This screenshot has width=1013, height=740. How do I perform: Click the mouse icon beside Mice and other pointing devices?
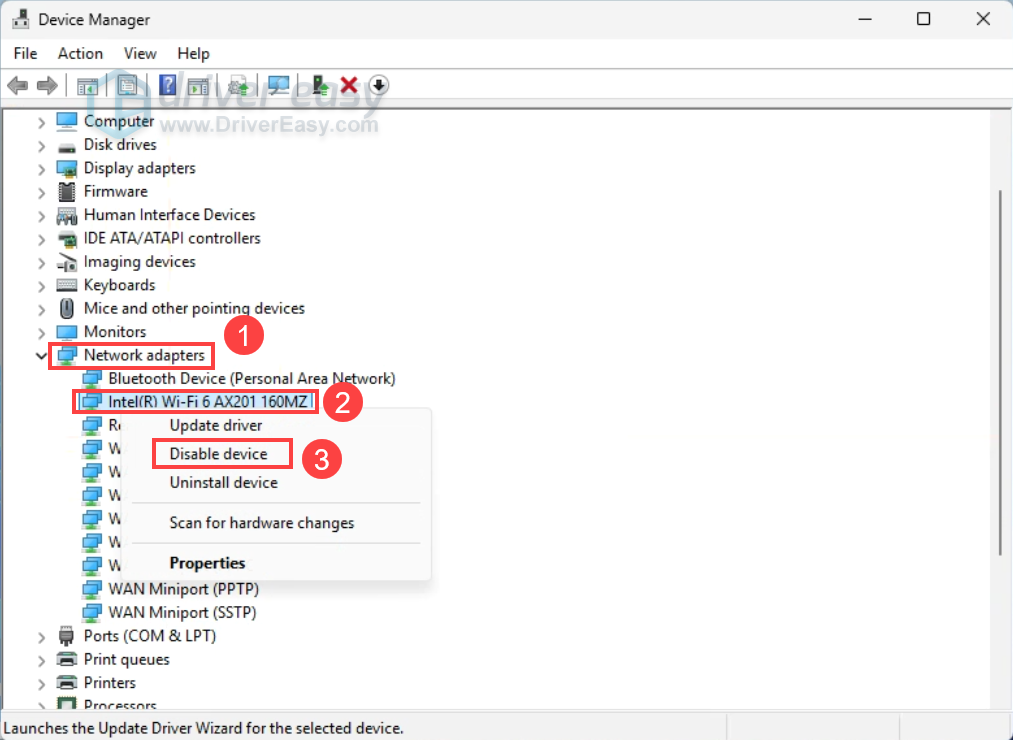[67, 308]
